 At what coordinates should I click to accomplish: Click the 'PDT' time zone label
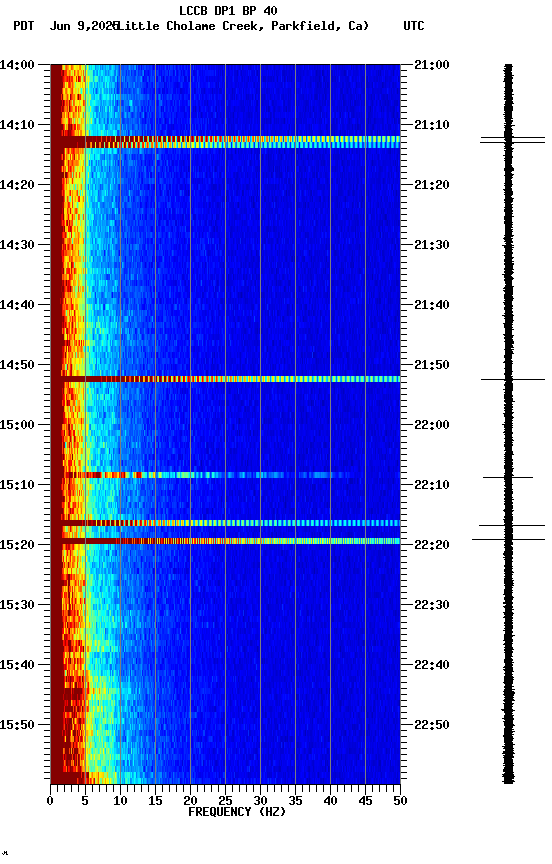click(24, 26)
